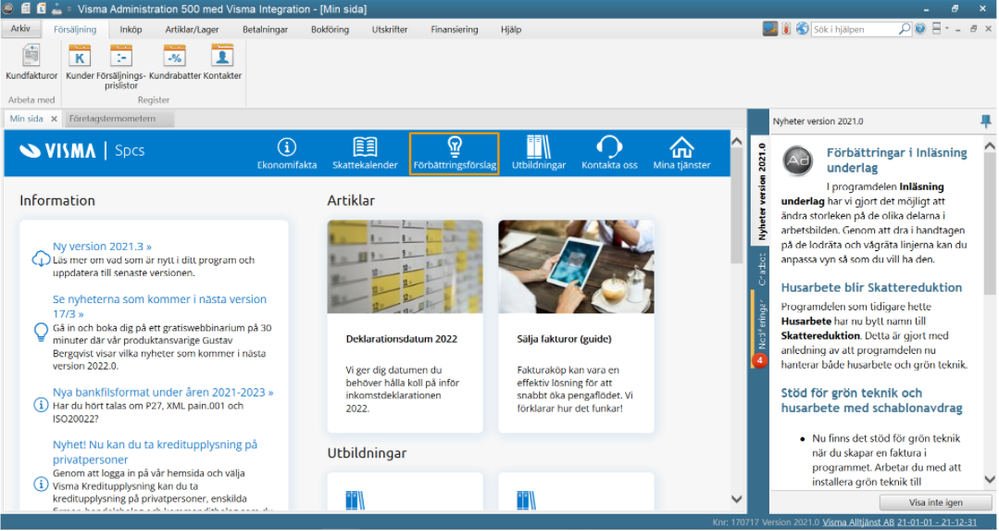
Task: Open Utbildningar in the blue banner
Action: click(538, 154)
